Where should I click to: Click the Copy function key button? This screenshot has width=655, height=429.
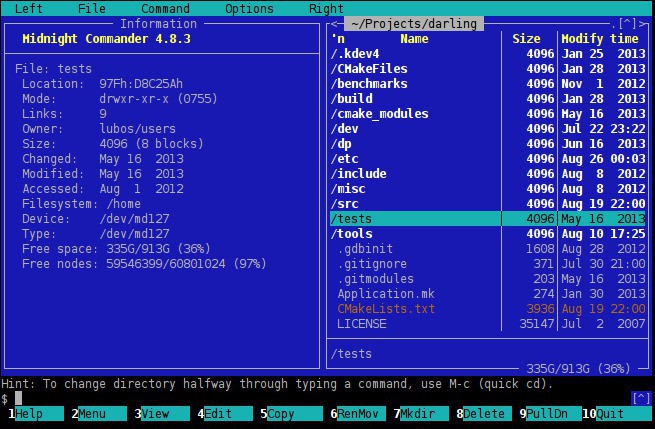click(x=281, y=414)
